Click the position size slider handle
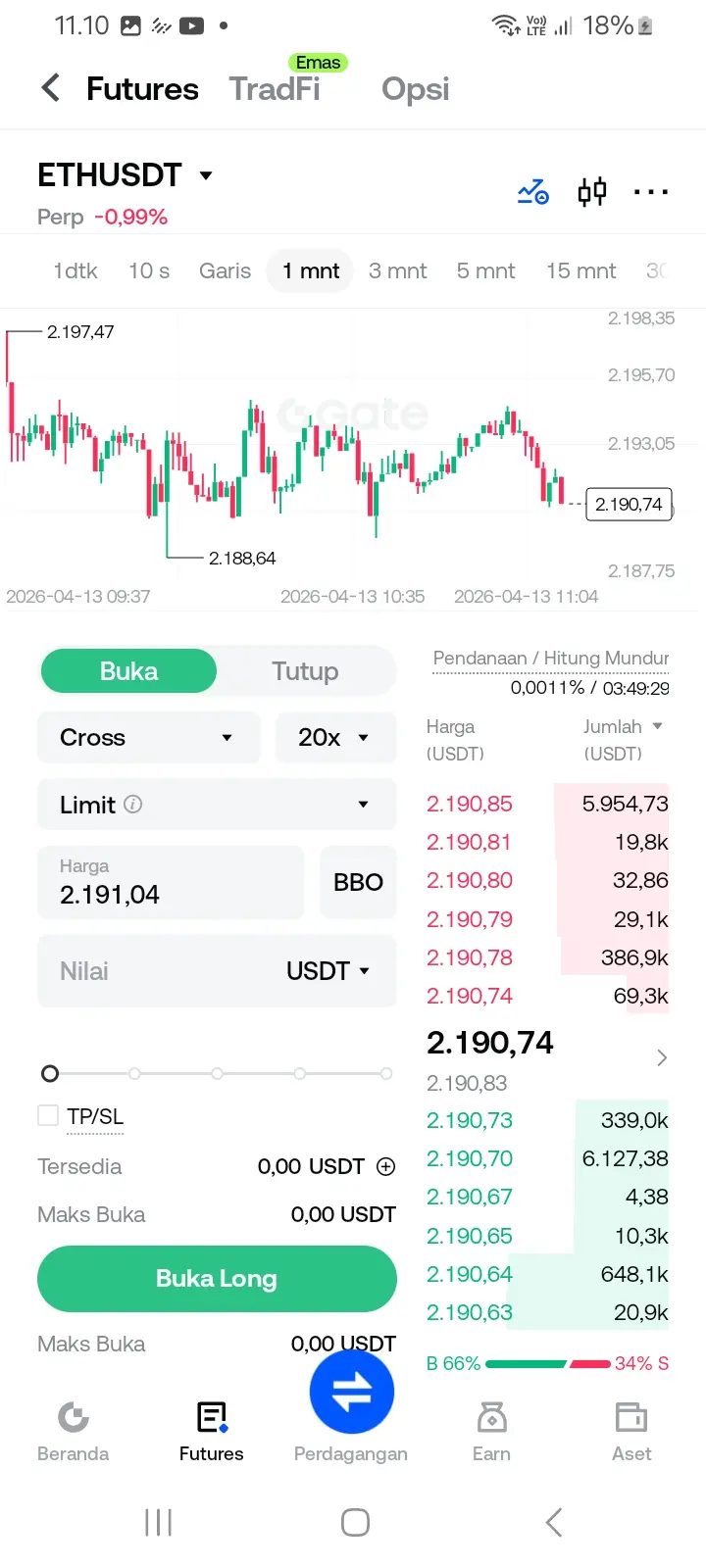The width and height of the screenshot is (706, 1568). point(50,1073)
